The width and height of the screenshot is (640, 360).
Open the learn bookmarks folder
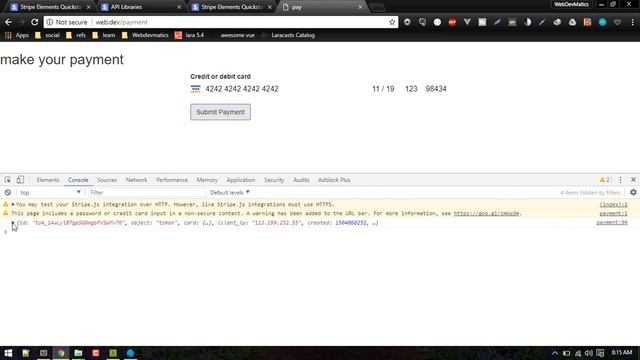pos(104,35)
